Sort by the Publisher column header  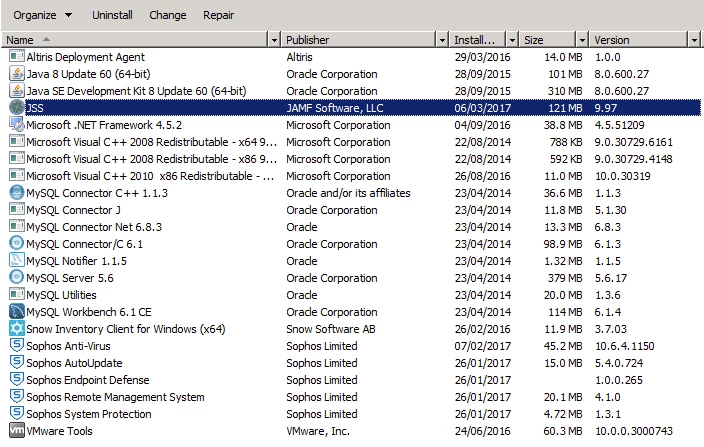tap(359, 40)
